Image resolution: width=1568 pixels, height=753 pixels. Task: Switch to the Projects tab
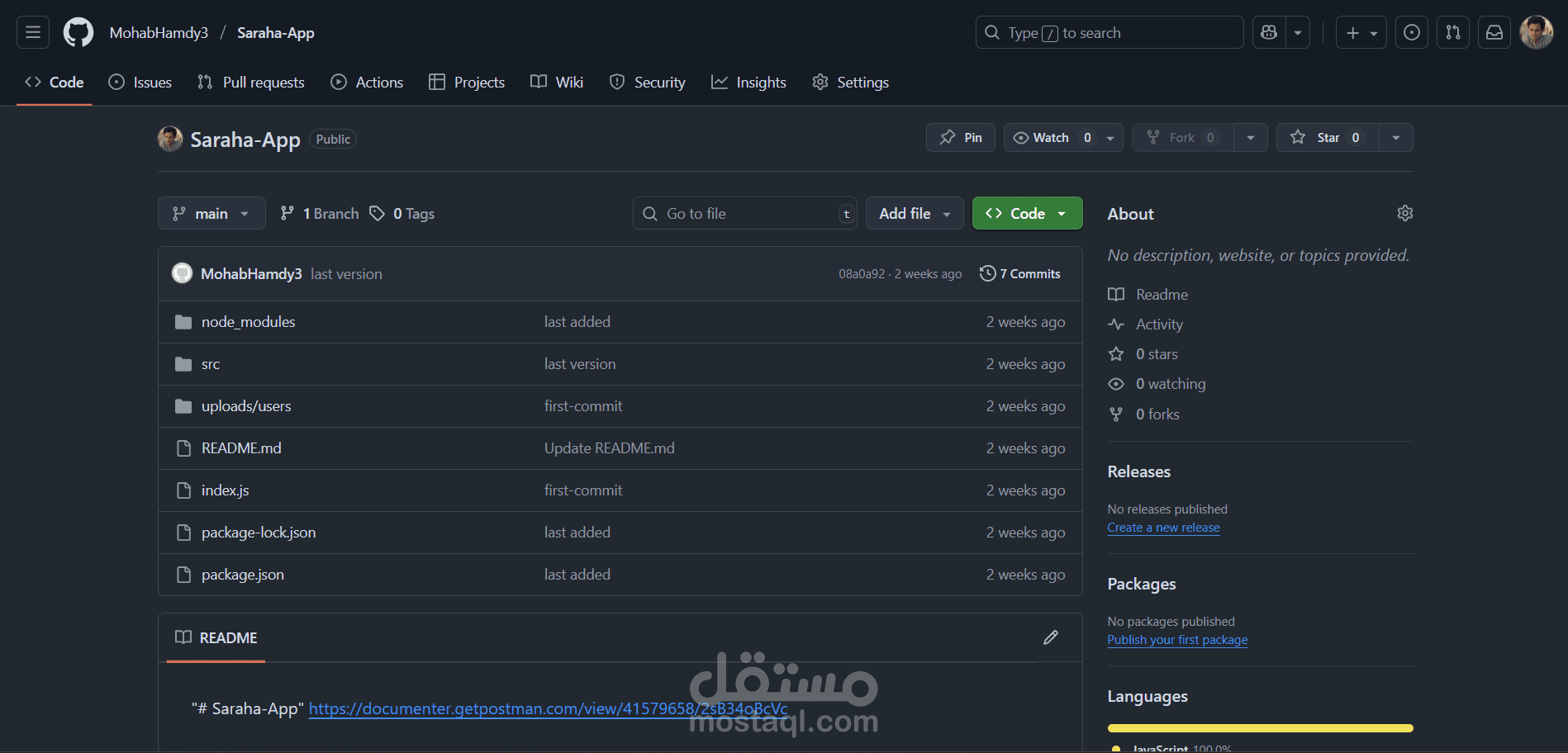coord(467,83)
